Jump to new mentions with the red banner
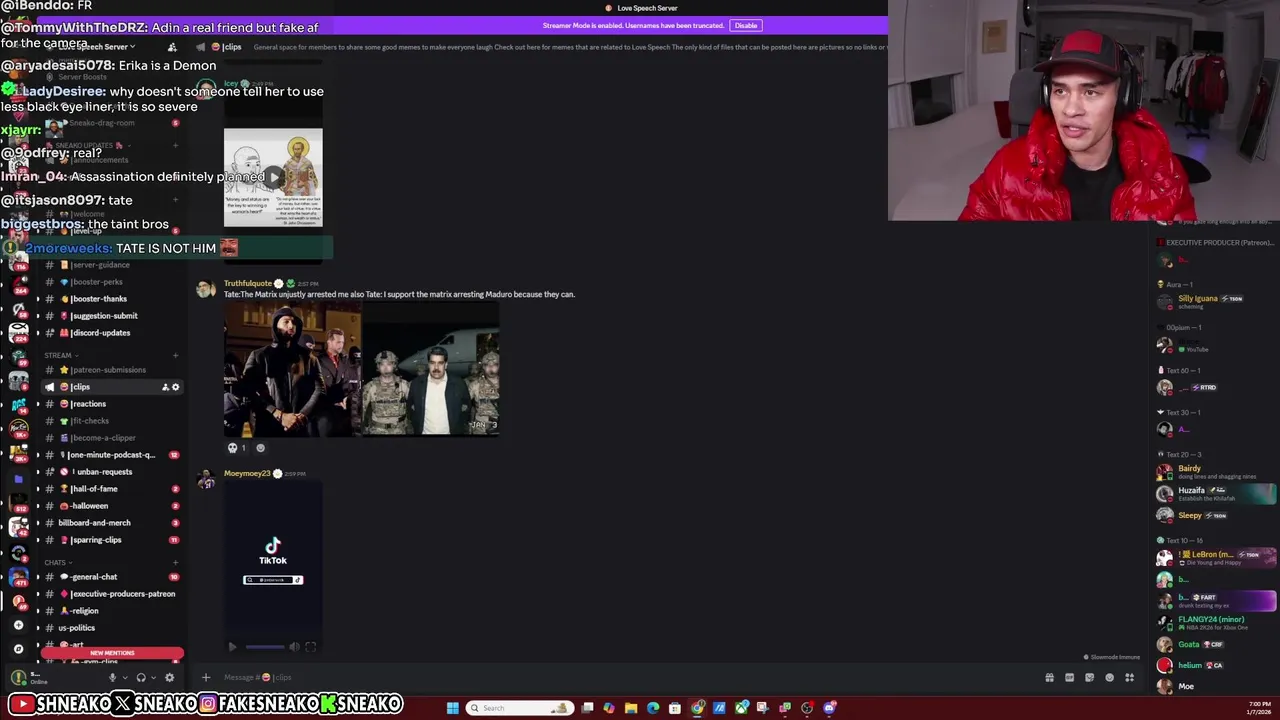The height and width of the screenshot is (720, 1280). point(112,653)
